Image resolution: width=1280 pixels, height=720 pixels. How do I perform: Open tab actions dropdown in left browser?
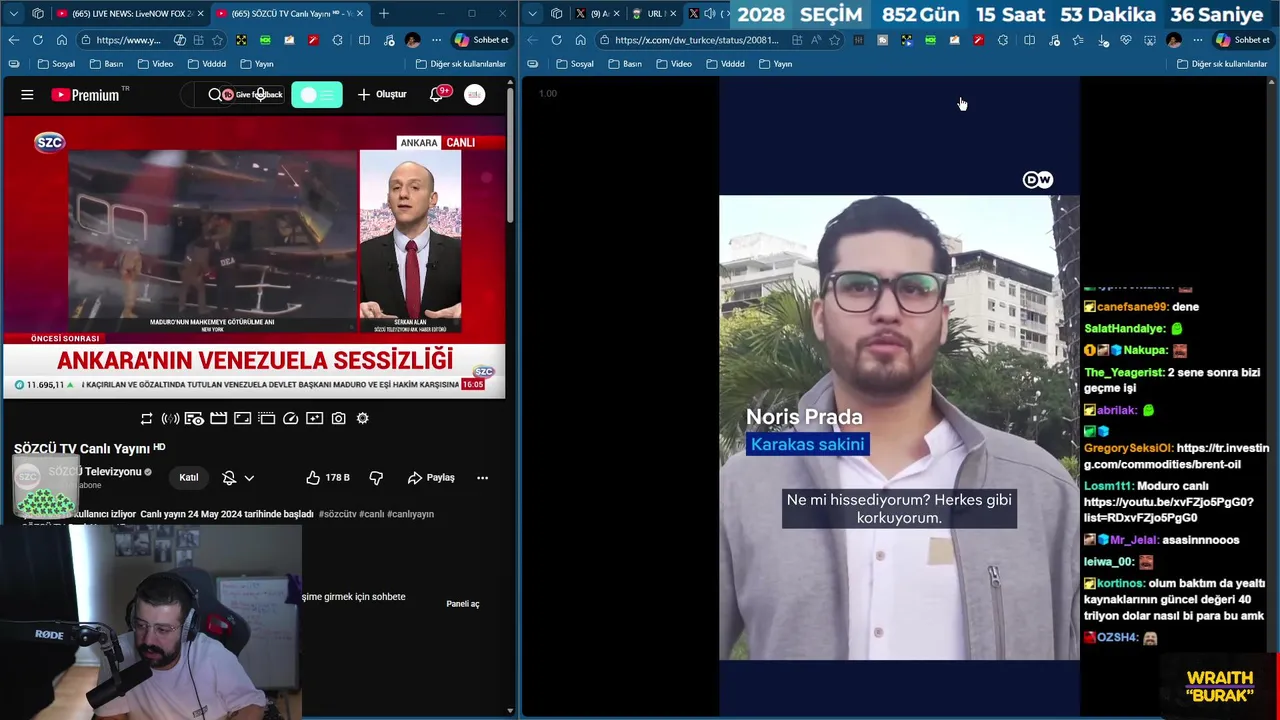[13, 13]
